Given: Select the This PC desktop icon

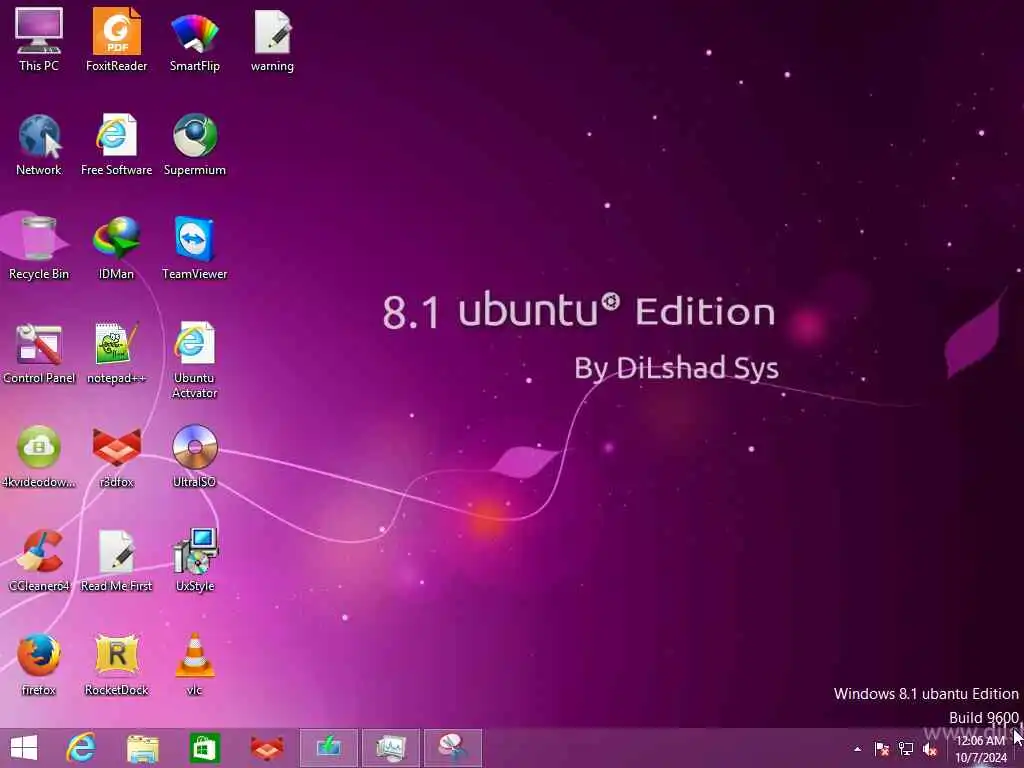Looking at the screenshot, I should [x=39, y=39].
